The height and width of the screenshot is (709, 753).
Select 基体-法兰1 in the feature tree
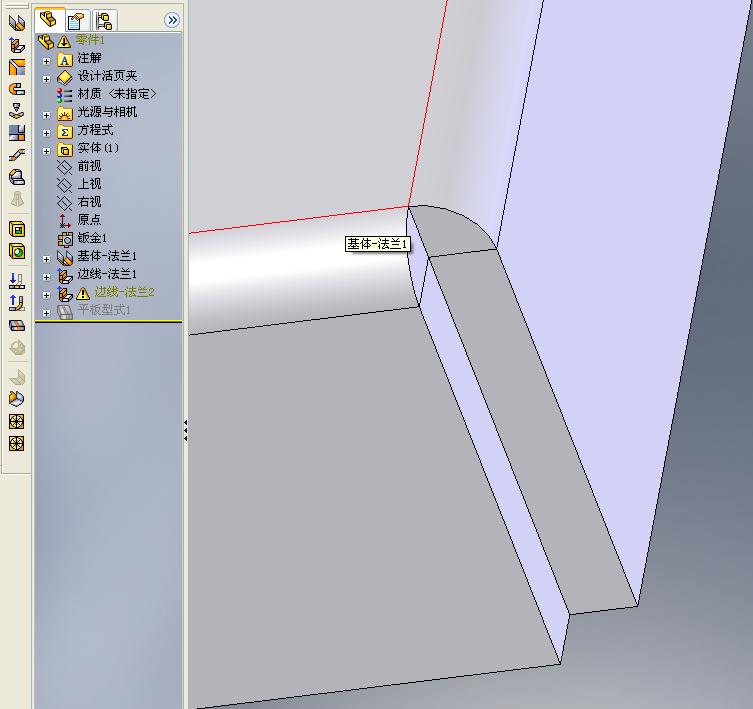pos(107,256)
